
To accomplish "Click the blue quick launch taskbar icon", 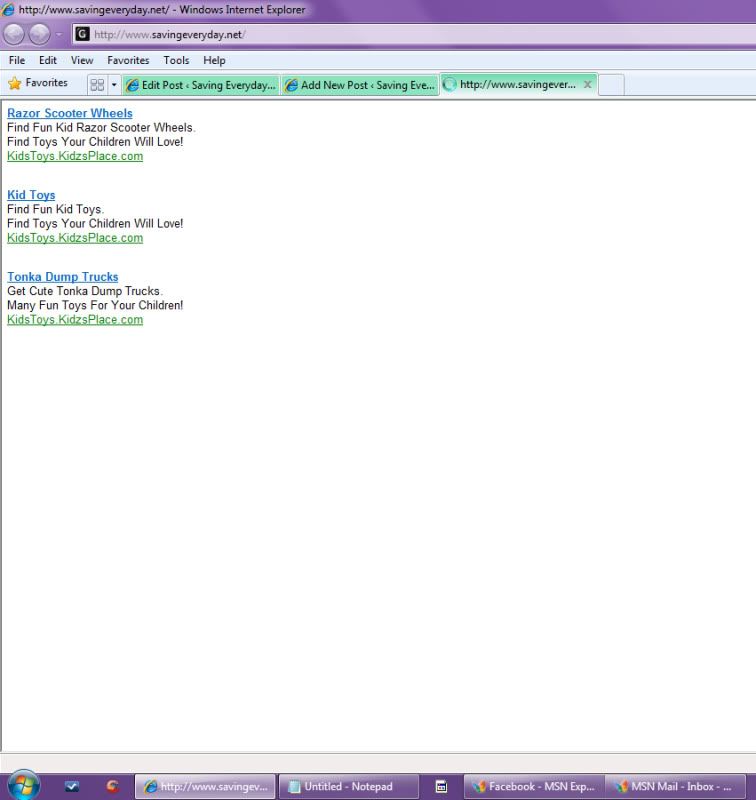I will pos(72,787).
